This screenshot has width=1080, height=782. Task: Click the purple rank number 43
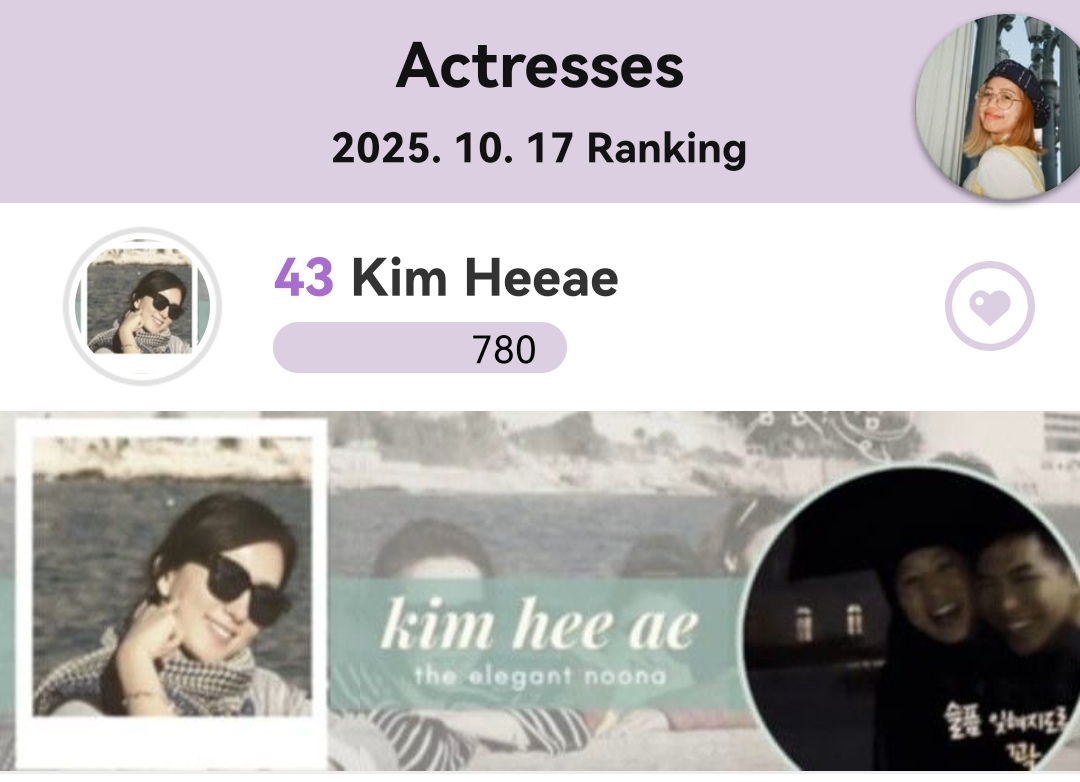pyautogui.click(x=304, y=278)
